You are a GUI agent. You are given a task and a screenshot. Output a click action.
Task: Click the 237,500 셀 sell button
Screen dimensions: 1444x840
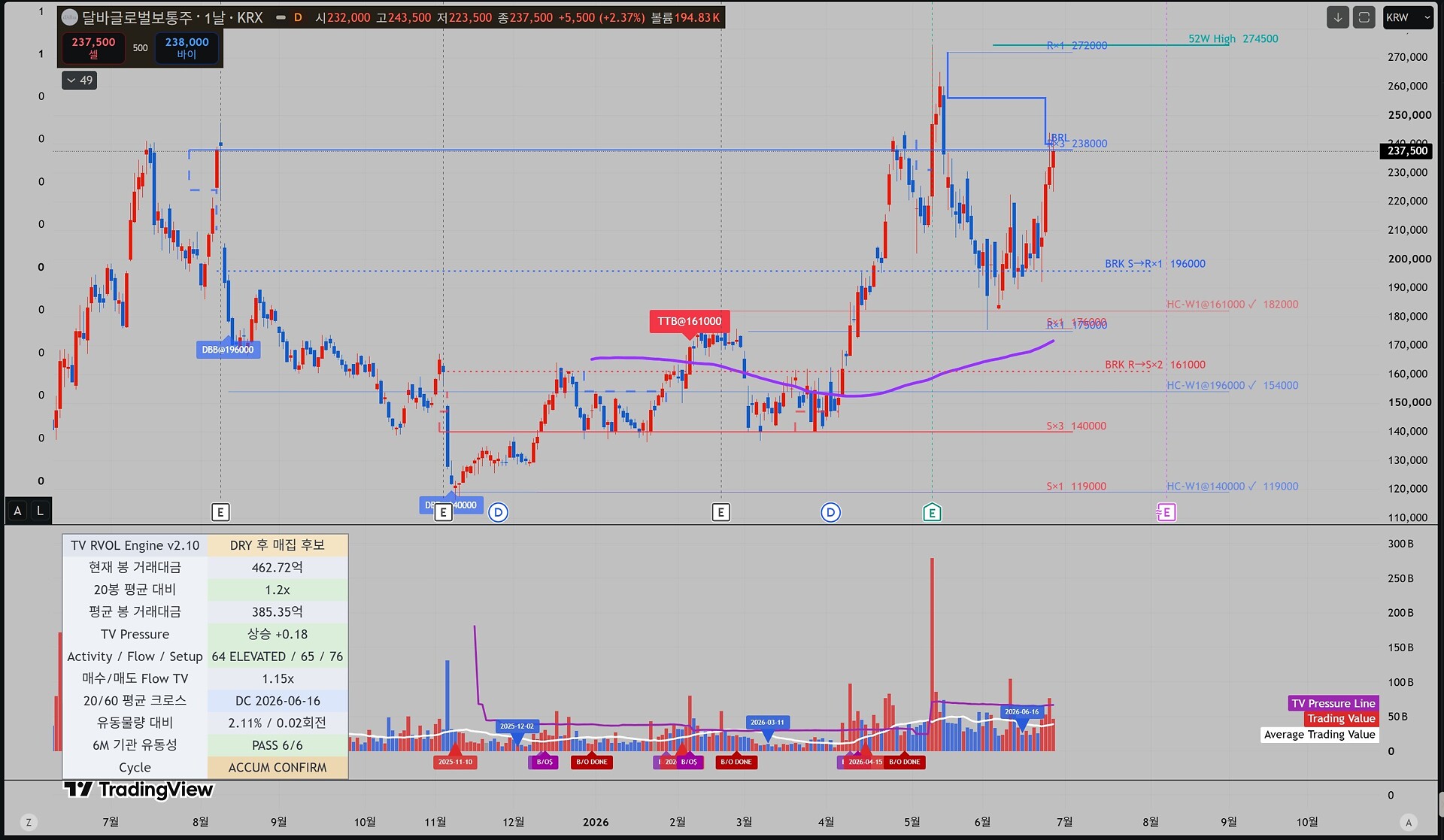(93, 47)
